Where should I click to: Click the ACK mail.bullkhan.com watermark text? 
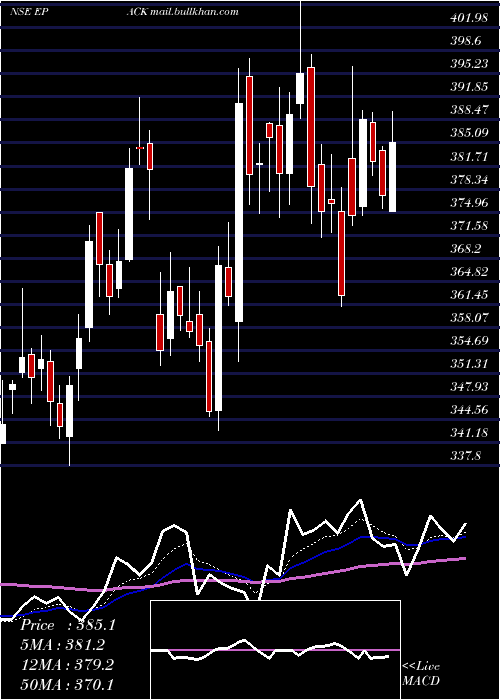tap(182, 12)
